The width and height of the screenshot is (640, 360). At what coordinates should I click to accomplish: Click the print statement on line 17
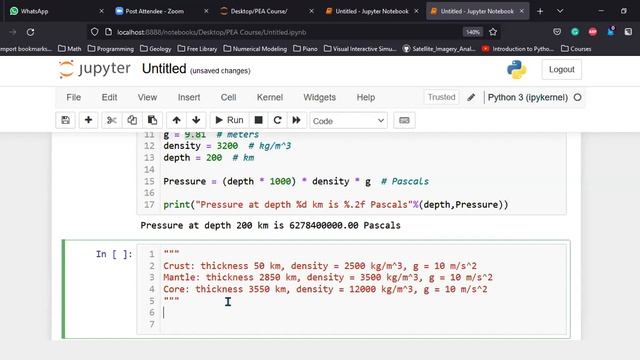pyautogui.click(x=336, y=204)
